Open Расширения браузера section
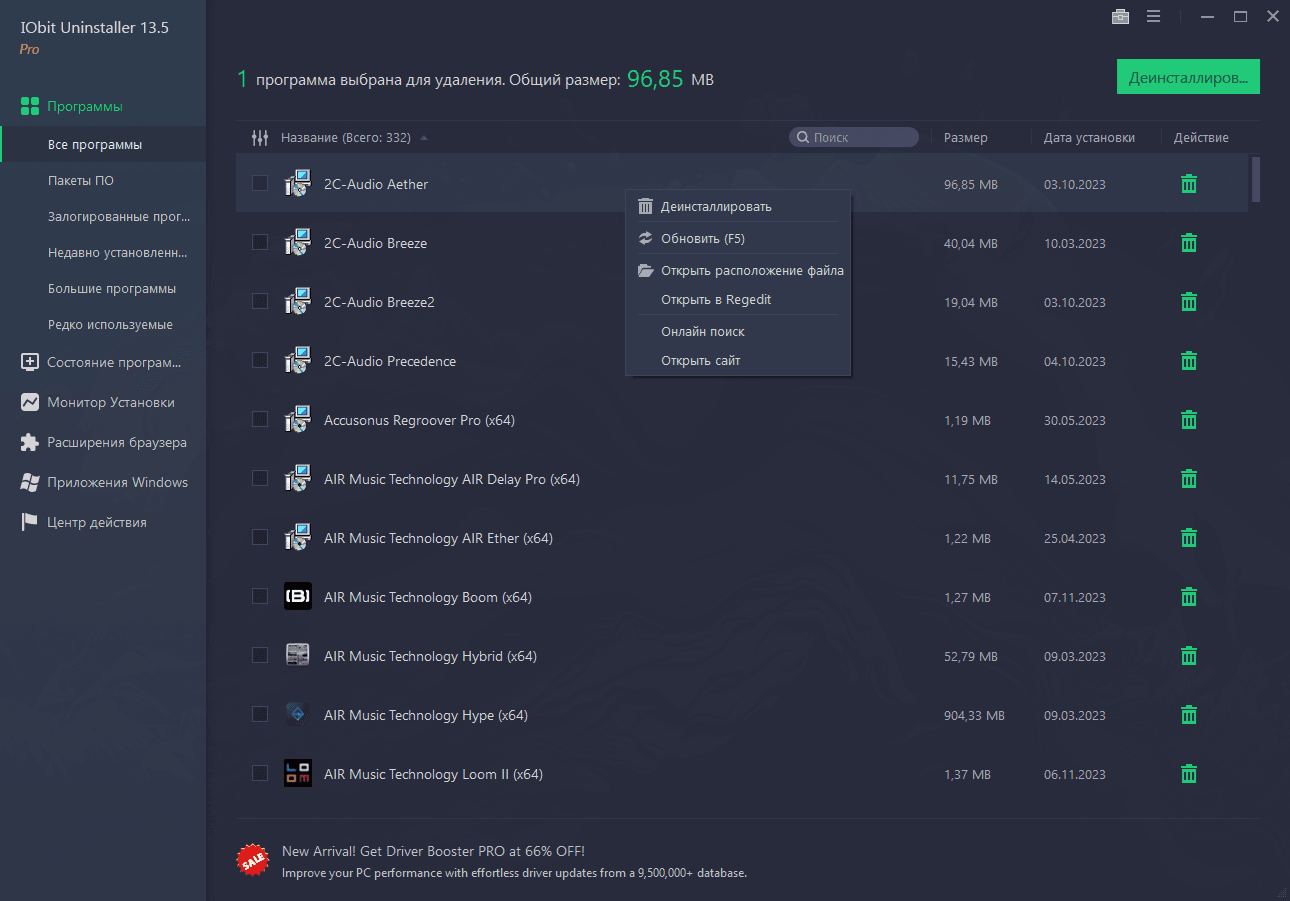The height and width of the screenshot is (901, 1290). point(116,442)
